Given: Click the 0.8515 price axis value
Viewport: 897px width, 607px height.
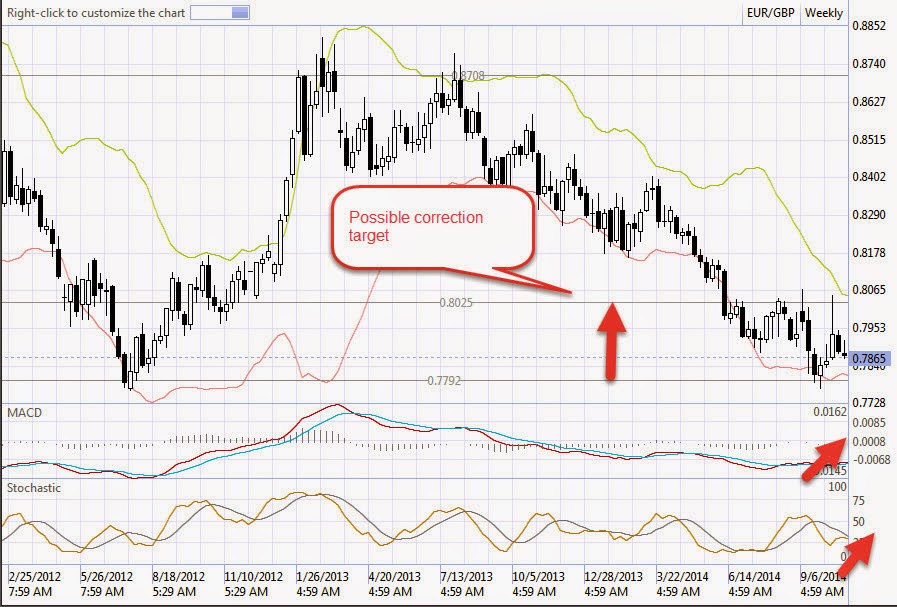Looking at the screenshot, I should coord(869,140).
